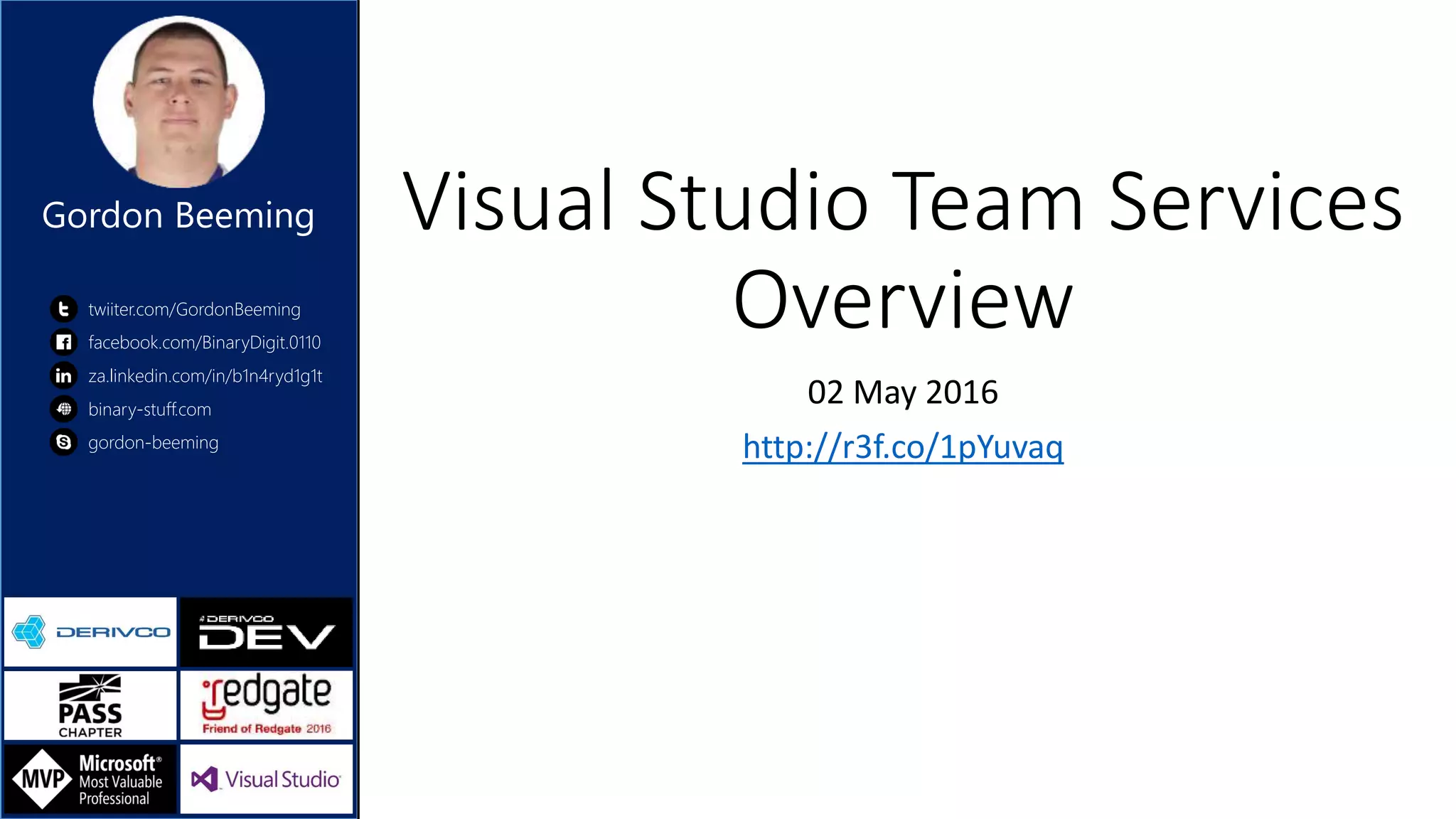Click the Derivco logo tile
This screenshot has height=819, width=1456.
[x=90, y=632]
